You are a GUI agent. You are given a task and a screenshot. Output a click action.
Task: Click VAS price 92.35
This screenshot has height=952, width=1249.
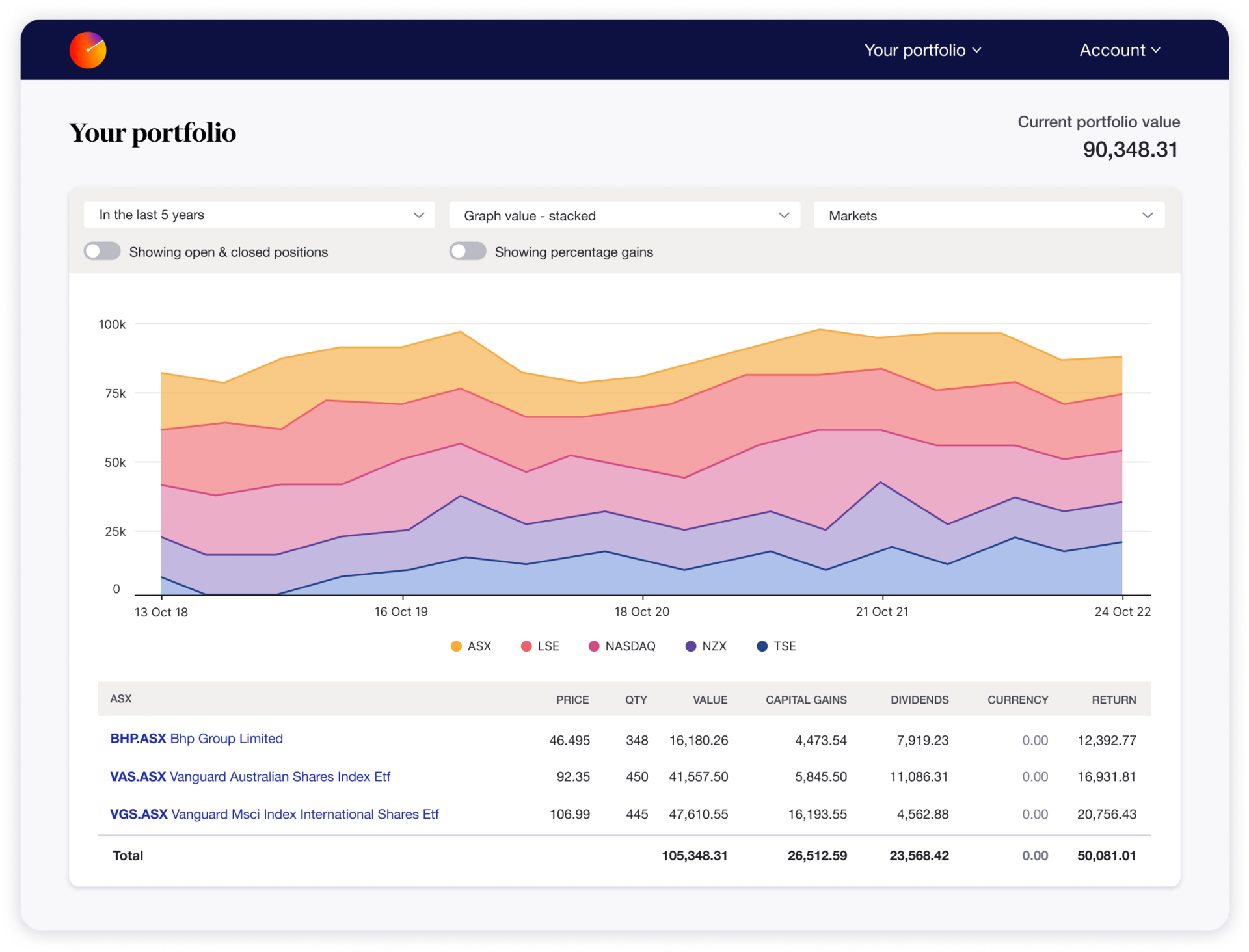tap(573, 776)
